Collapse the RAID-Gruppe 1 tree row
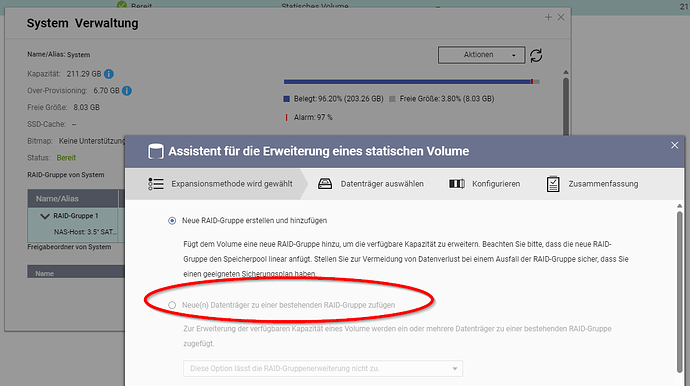The image size is (690, 386). click(44, 216)
